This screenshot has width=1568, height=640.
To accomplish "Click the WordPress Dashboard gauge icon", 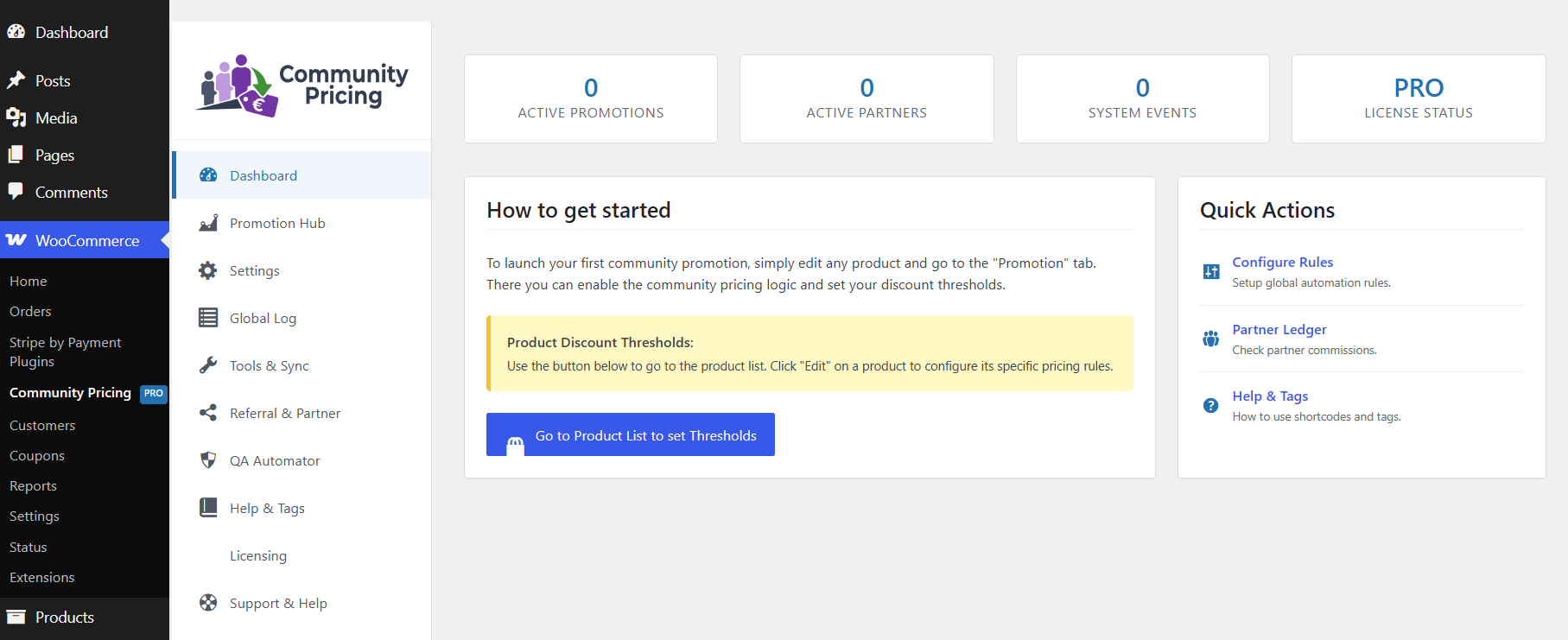I will (x=16, y=32).
